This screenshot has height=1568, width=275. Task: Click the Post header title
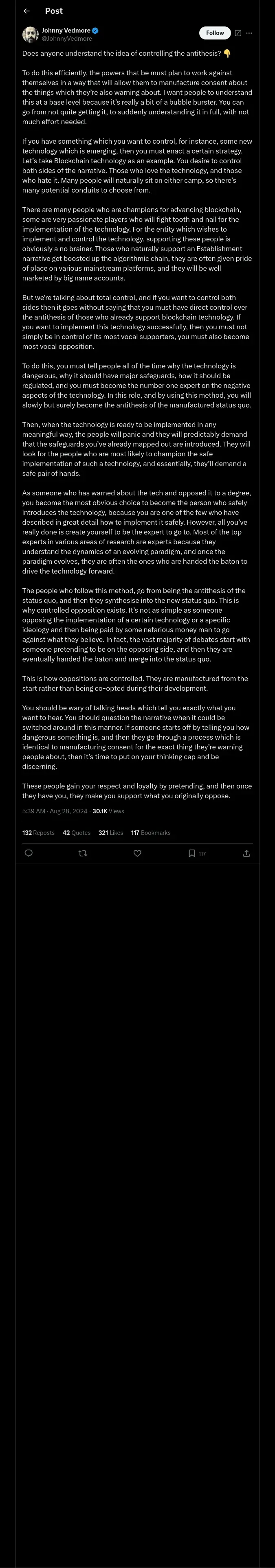(x=54, y=11)
